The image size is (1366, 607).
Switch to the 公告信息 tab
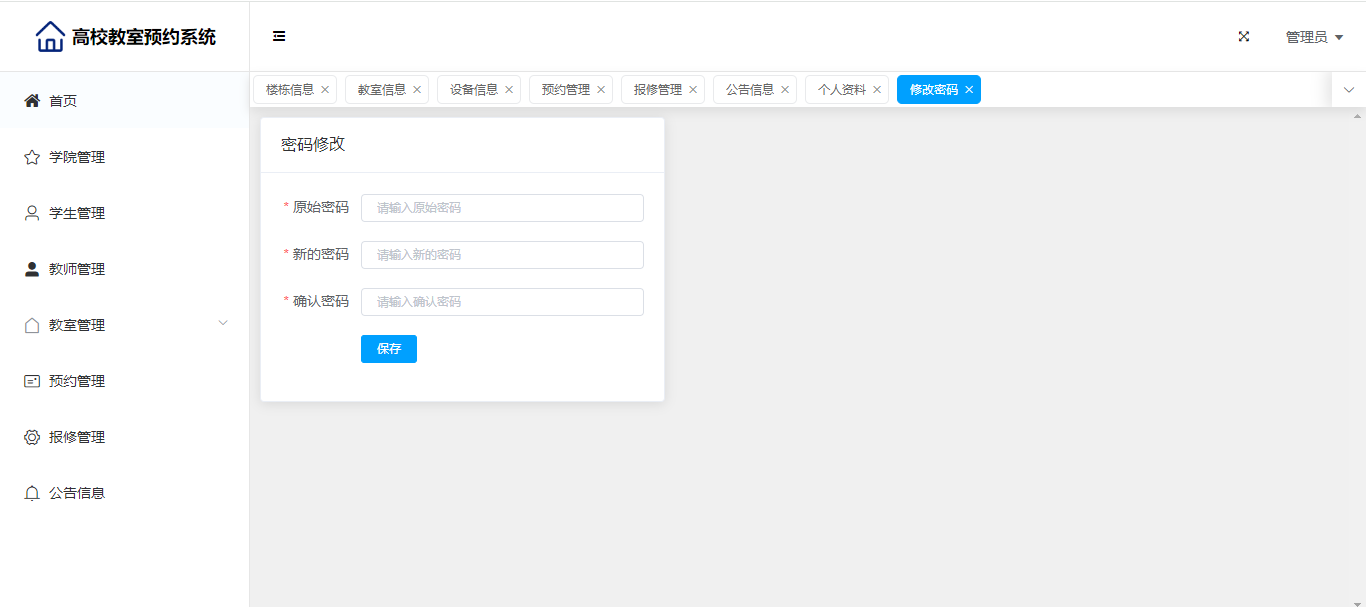tap(755, 90)
